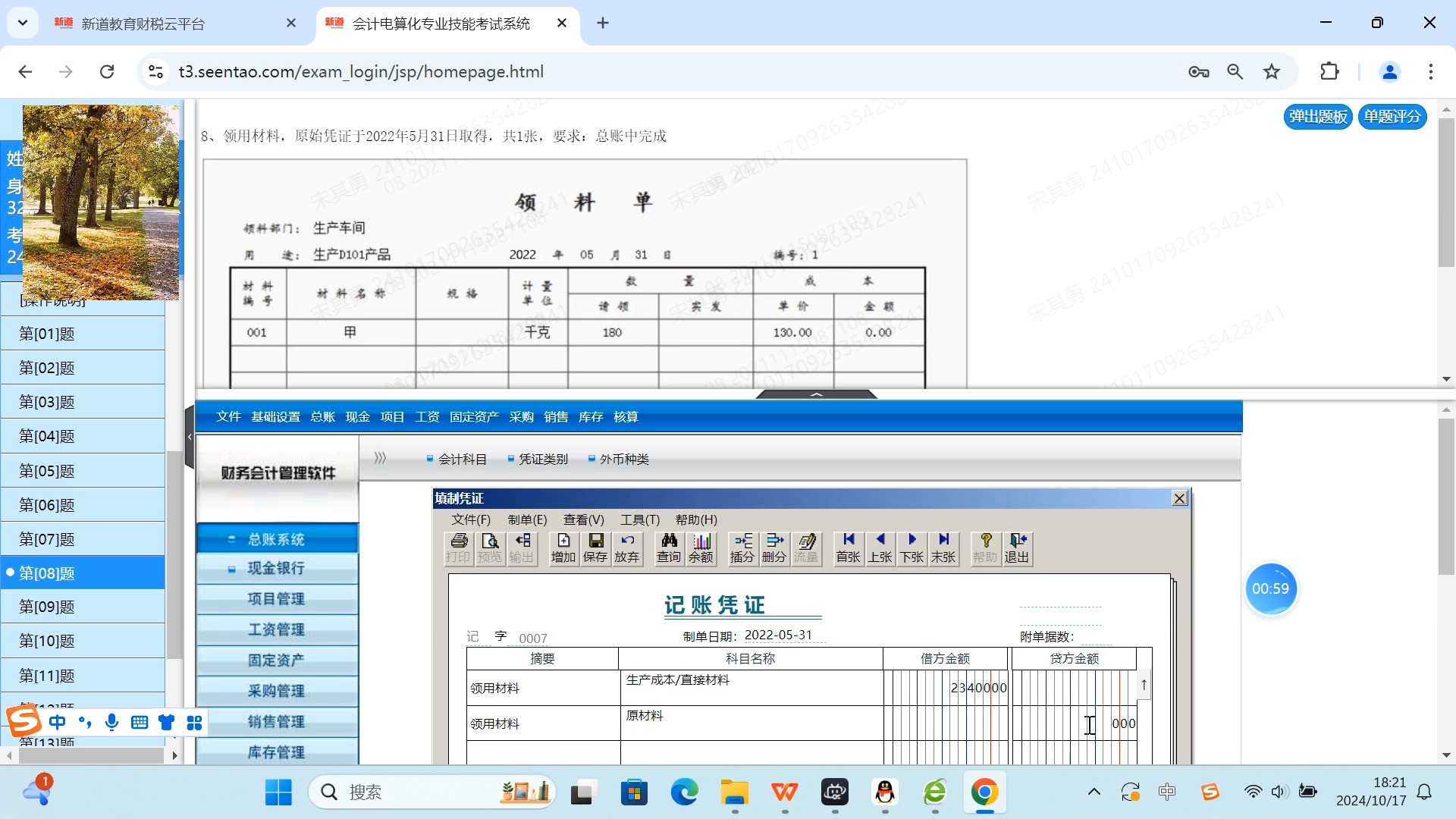Click the 余额 (Balance) chart icon

tap(701, 548)
